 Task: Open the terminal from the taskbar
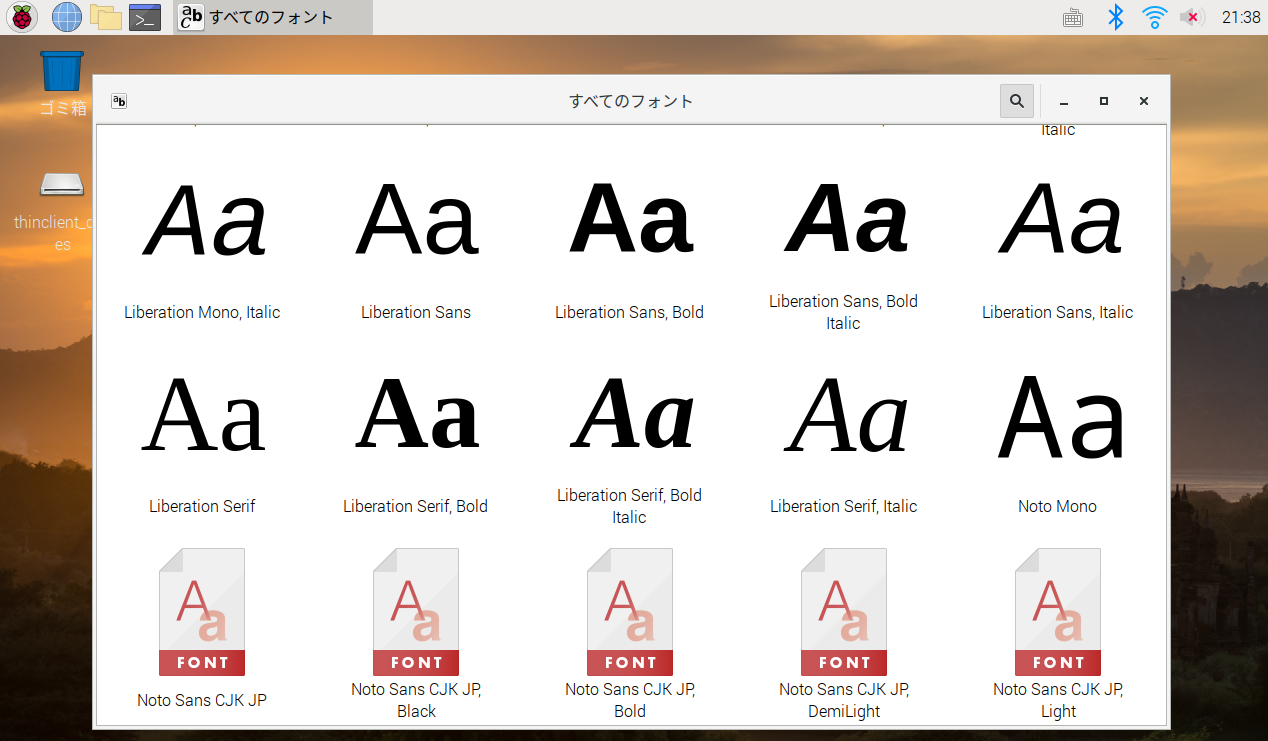coord(144,17)
